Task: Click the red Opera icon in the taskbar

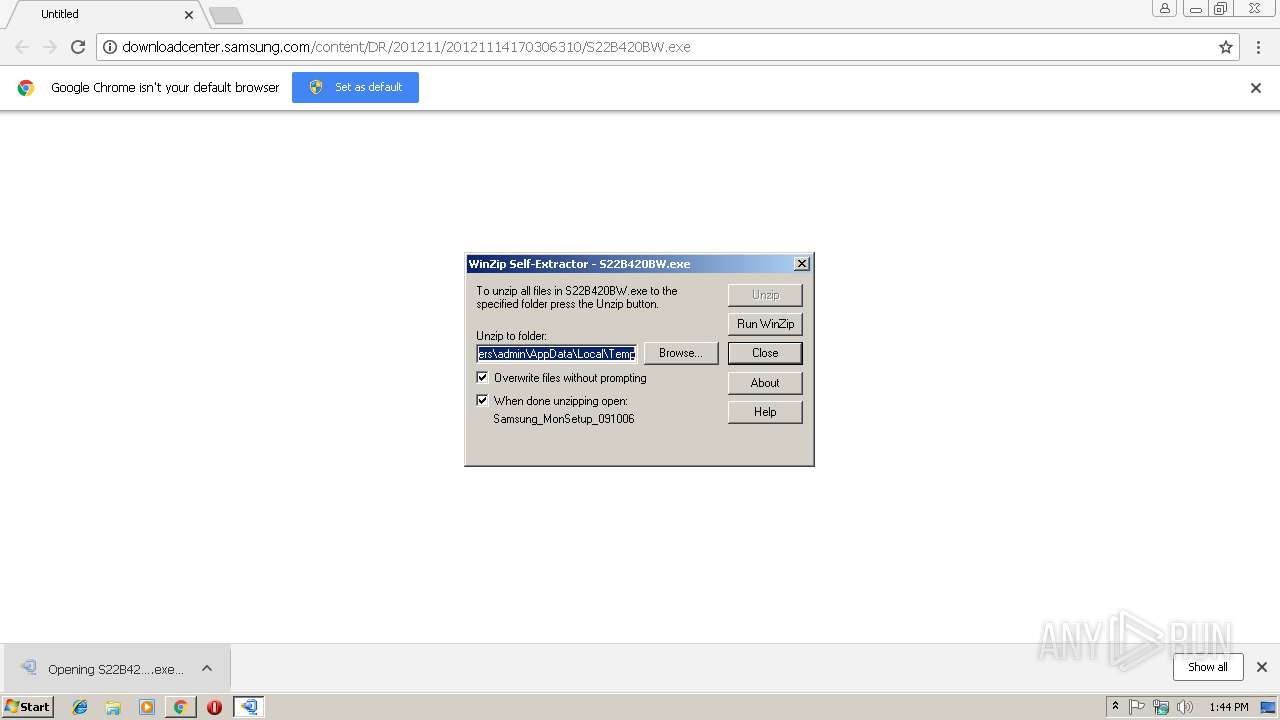Action: tap(214, 707)
